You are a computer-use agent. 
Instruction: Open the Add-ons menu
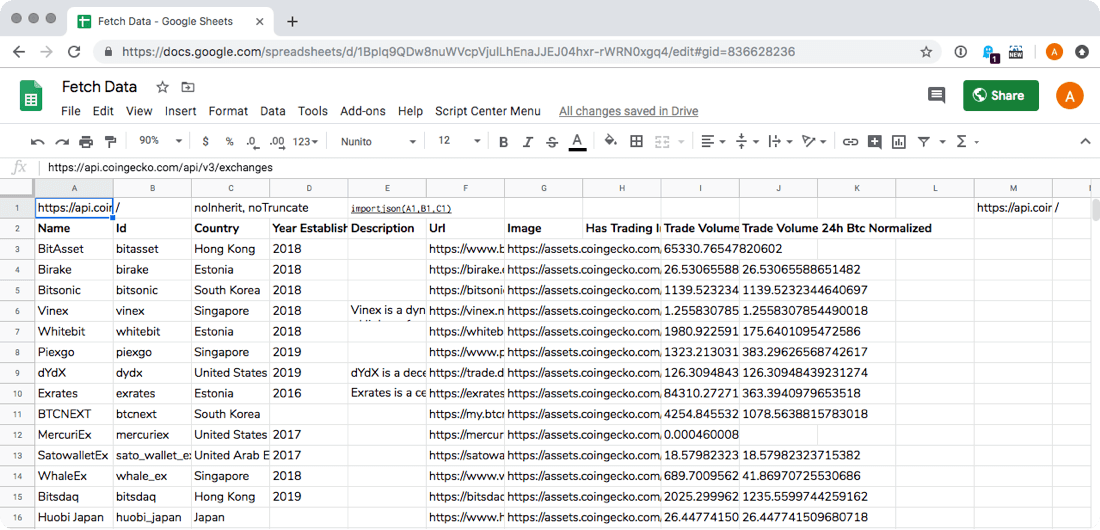click(363, 111)
